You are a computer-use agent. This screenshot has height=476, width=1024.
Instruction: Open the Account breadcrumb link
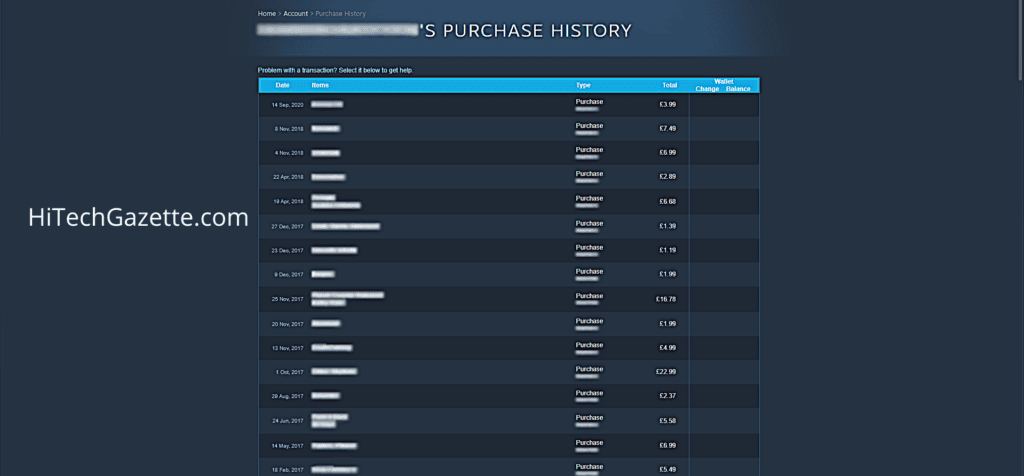[295, 14]
